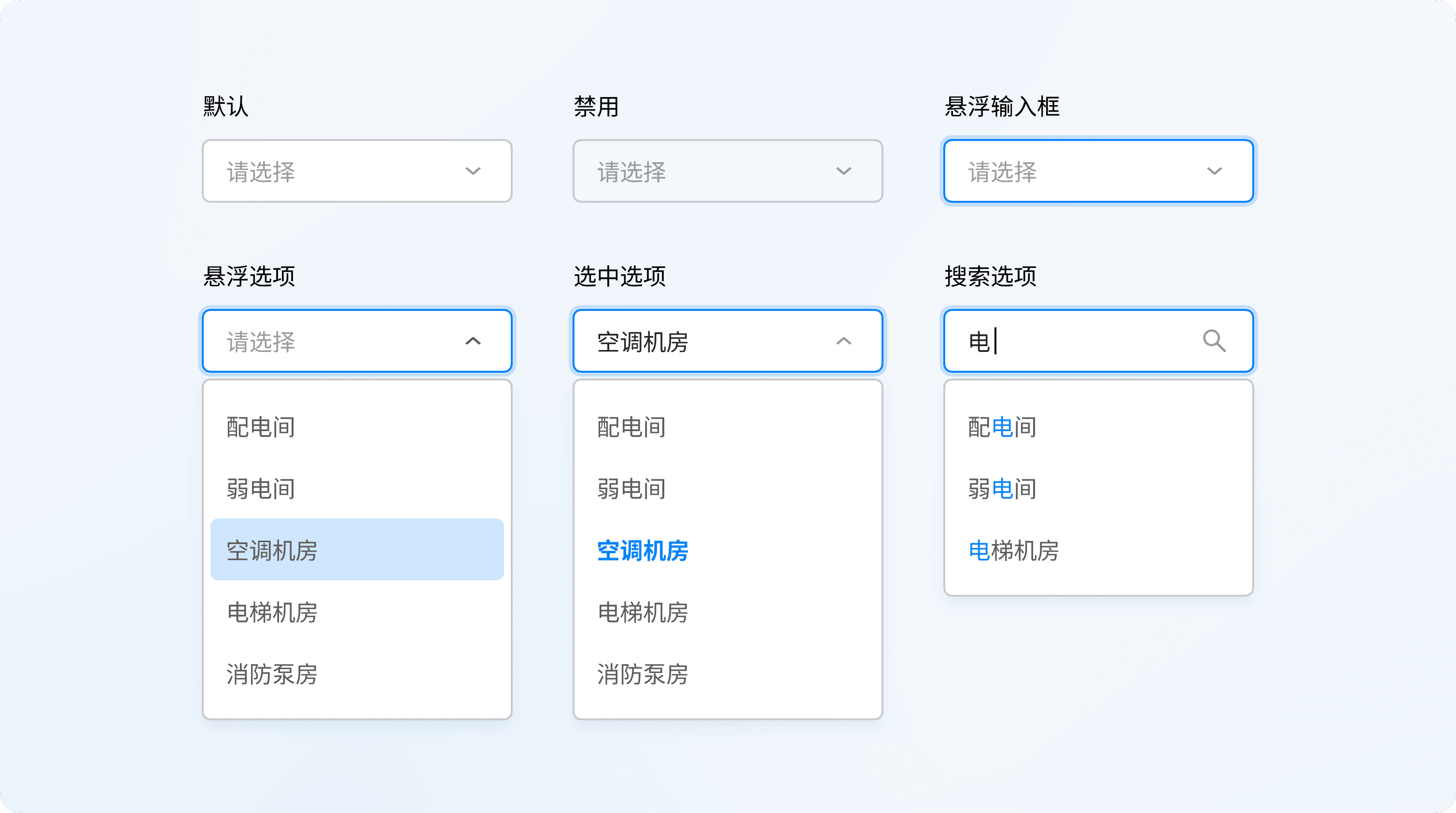Click the chevron-down arrow in the 禁用 select box
The height and width of the screenshot is (813, 1456).
(x=843, y=171)
